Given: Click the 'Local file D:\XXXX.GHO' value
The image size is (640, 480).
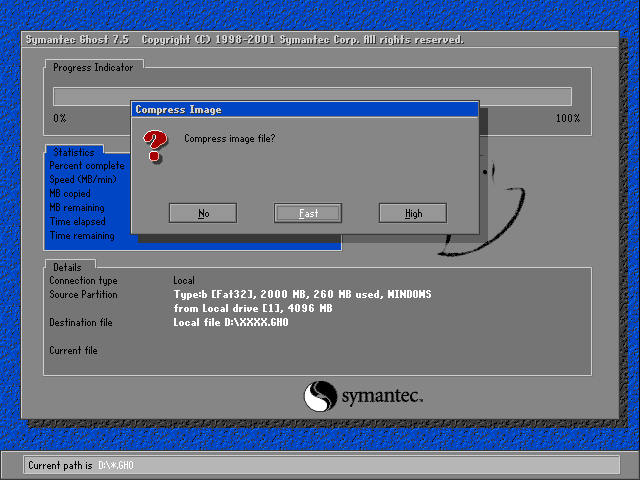Looking at the screenshot, I should (x=231, y=322).
